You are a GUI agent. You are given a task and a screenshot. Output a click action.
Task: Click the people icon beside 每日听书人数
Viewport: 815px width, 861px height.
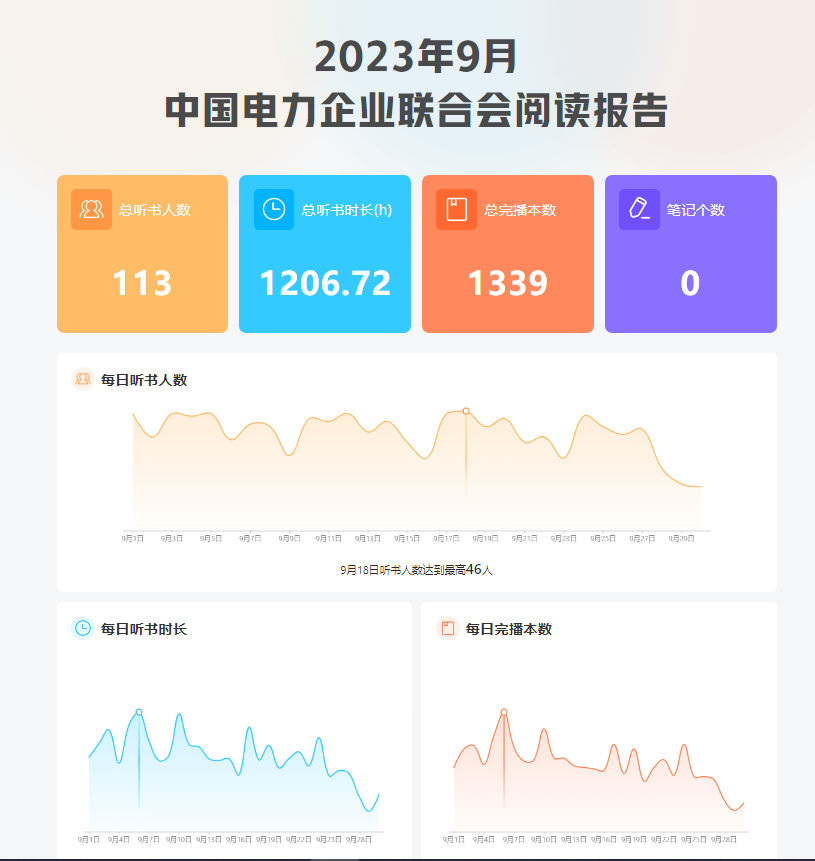83,379
